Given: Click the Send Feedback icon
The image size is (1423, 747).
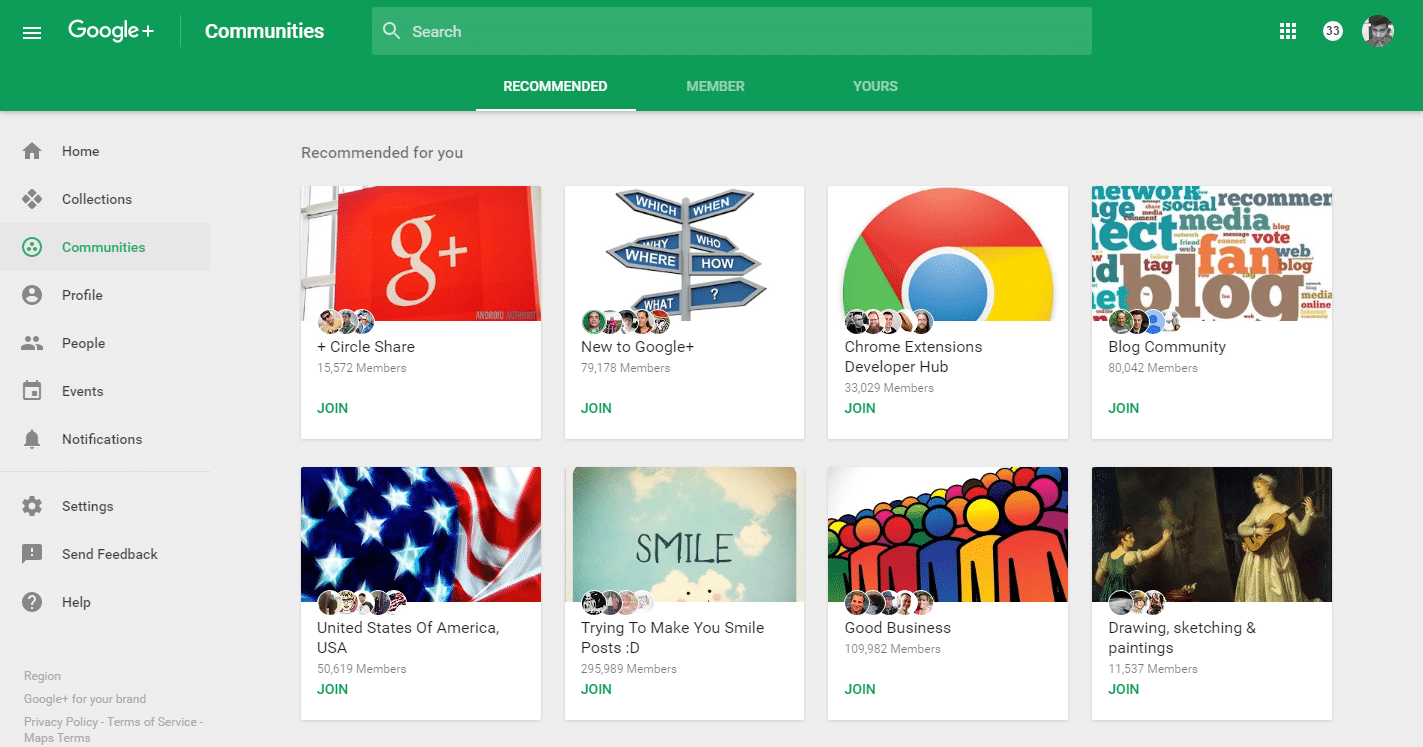Looking at the screenshot, I should click(x=32, y=554).
